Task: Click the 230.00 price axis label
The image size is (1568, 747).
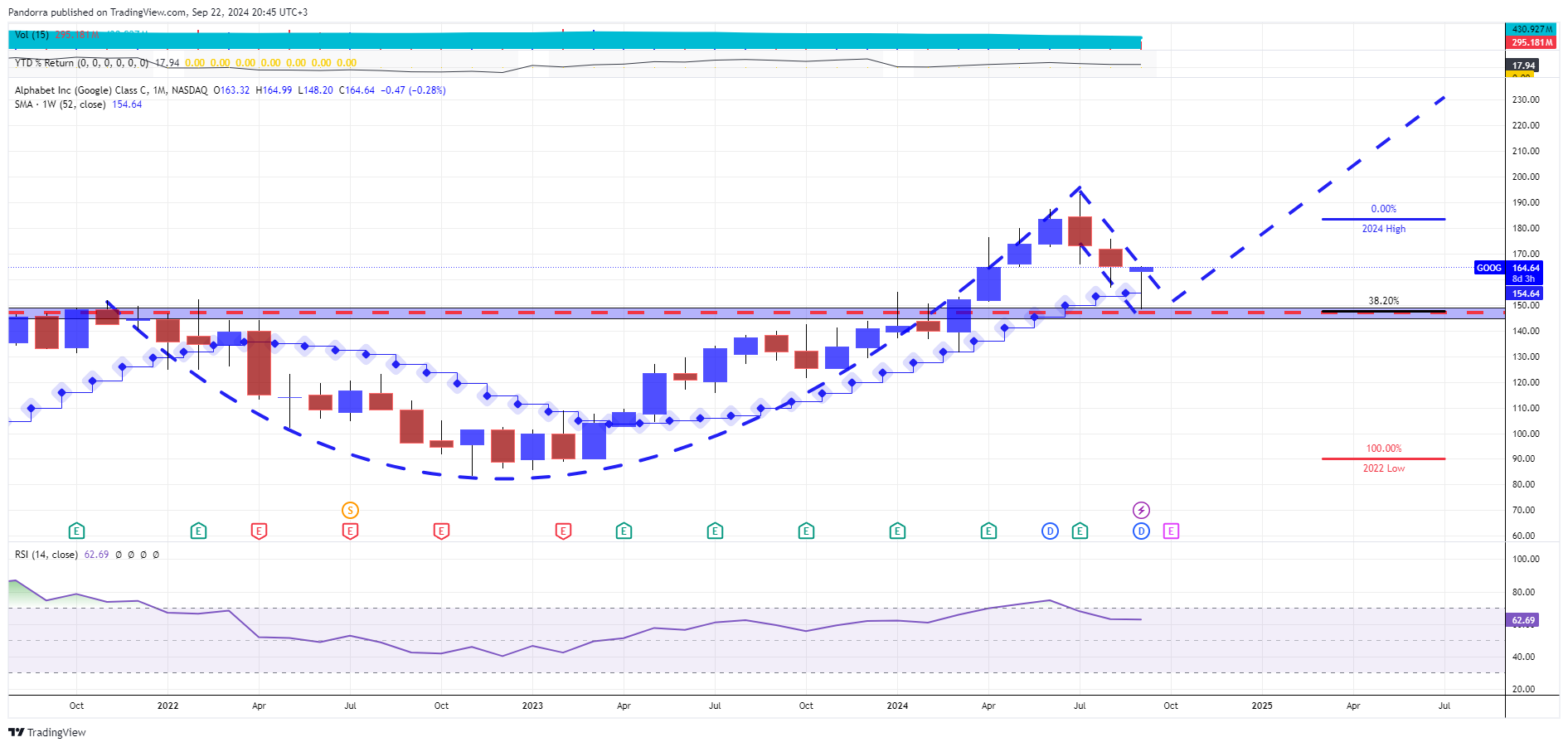Action: [x=1526, y=99]
